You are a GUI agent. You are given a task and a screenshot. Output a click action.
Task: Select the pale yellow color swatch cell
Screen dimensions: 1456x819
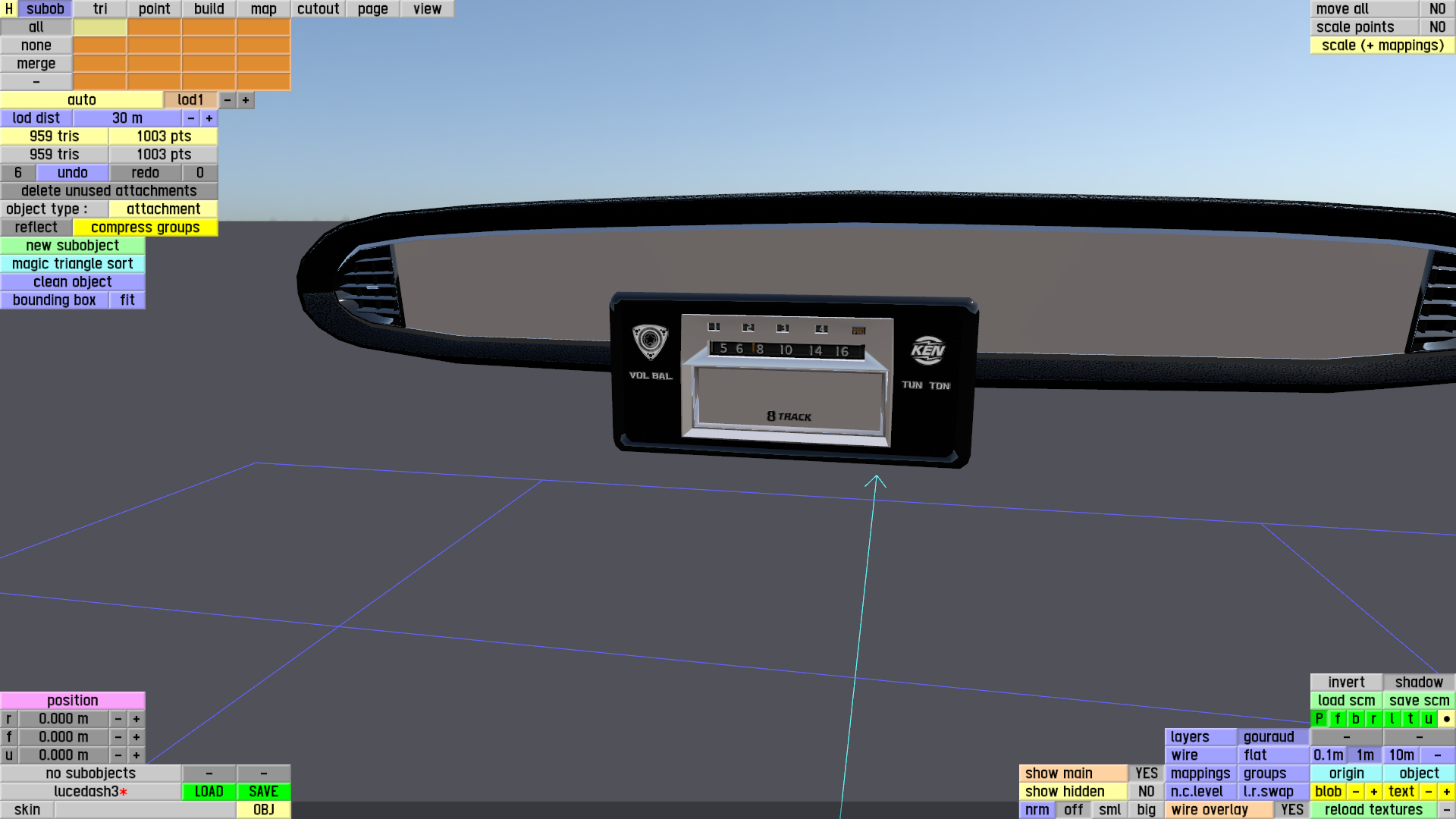point(100,27)
